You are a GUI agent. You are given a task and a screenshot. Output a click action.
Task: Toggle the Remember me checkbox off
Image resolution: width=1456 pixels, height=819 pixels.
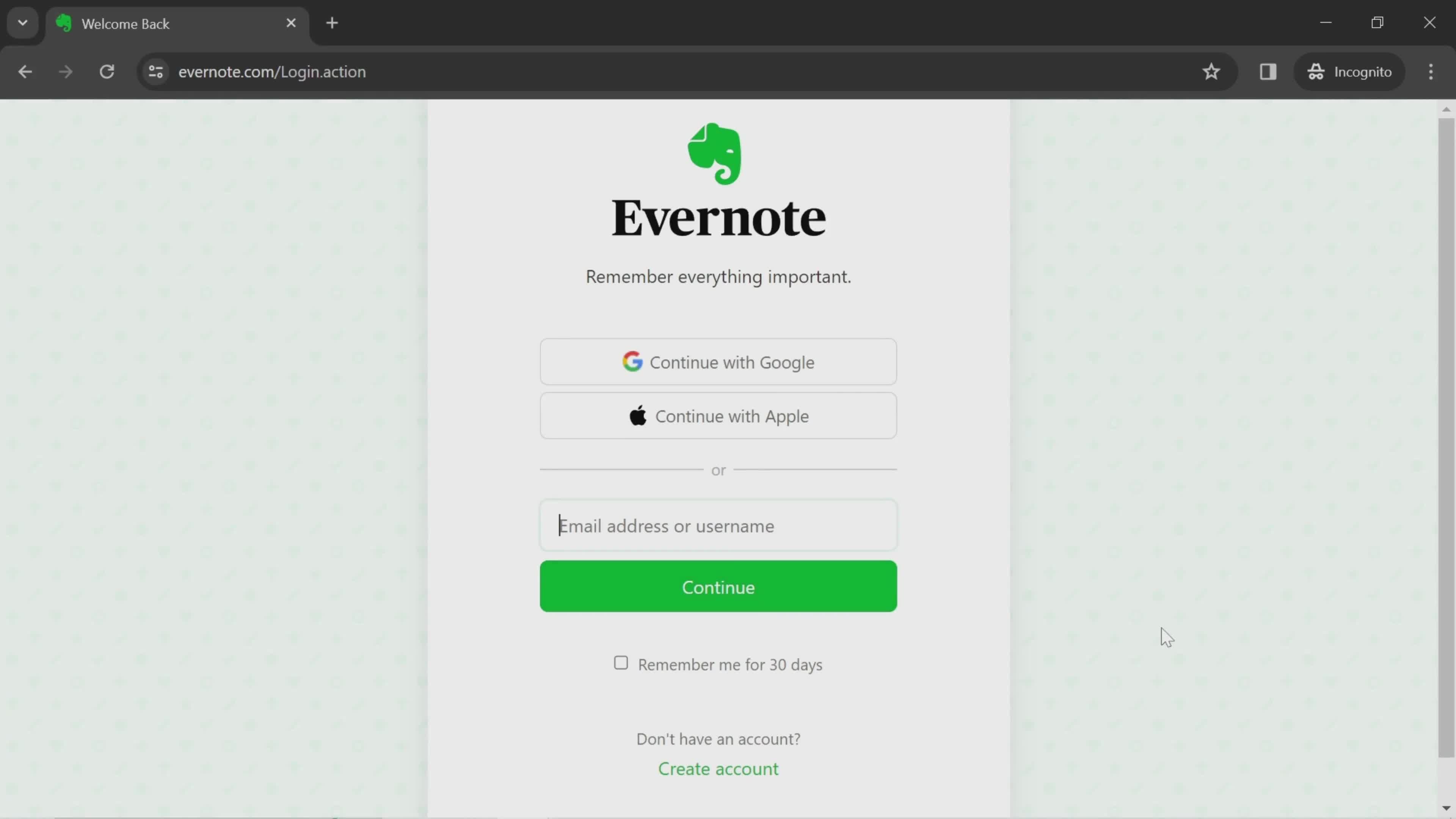622,663
